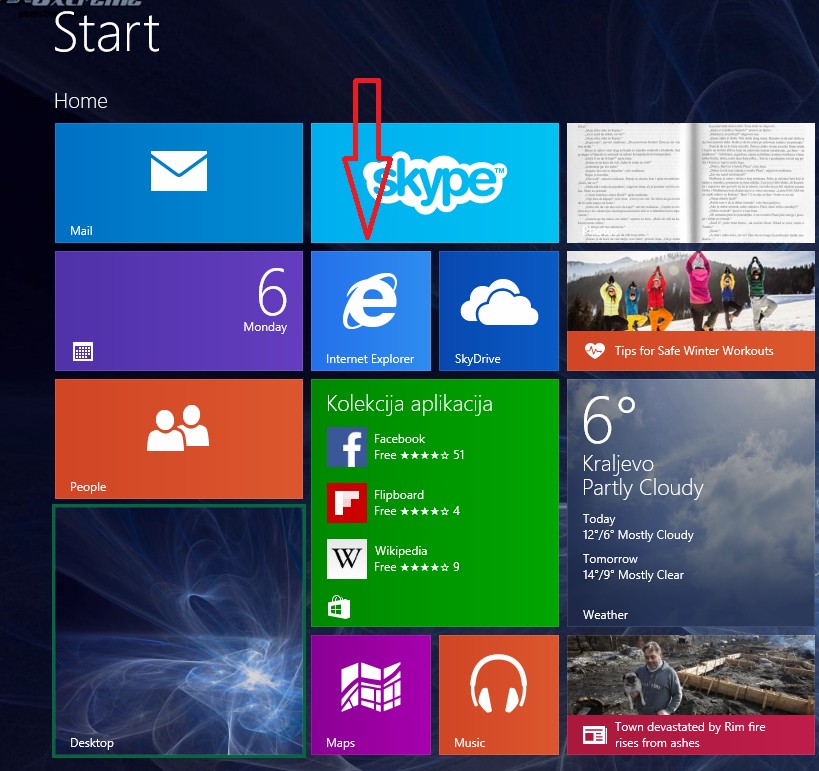Click the news icon on Rim fire tile

tap(595, 735)
